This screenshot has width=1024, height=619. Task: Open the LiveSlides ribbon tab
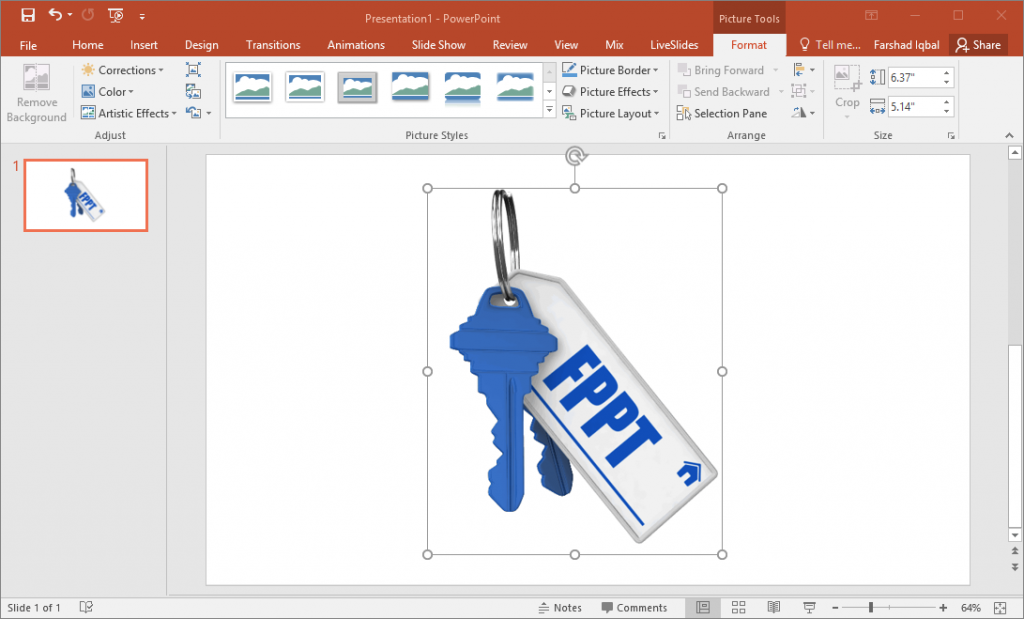673,44
